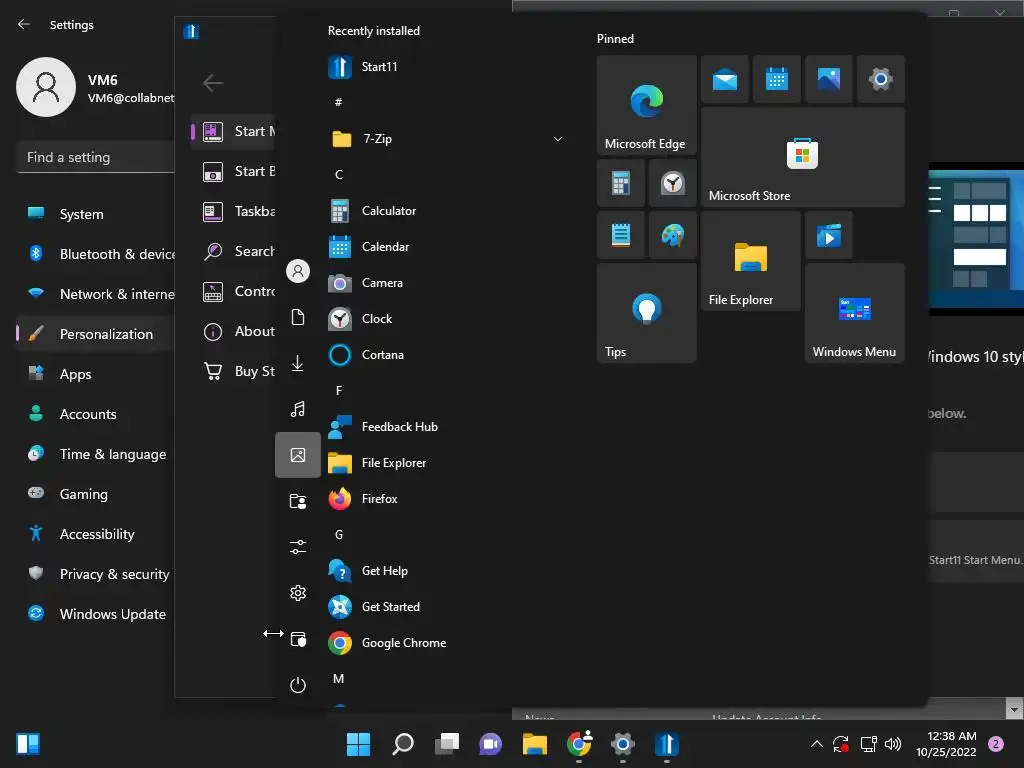
Task: Click the user account icon in start rail
Action: pos(298,271)
